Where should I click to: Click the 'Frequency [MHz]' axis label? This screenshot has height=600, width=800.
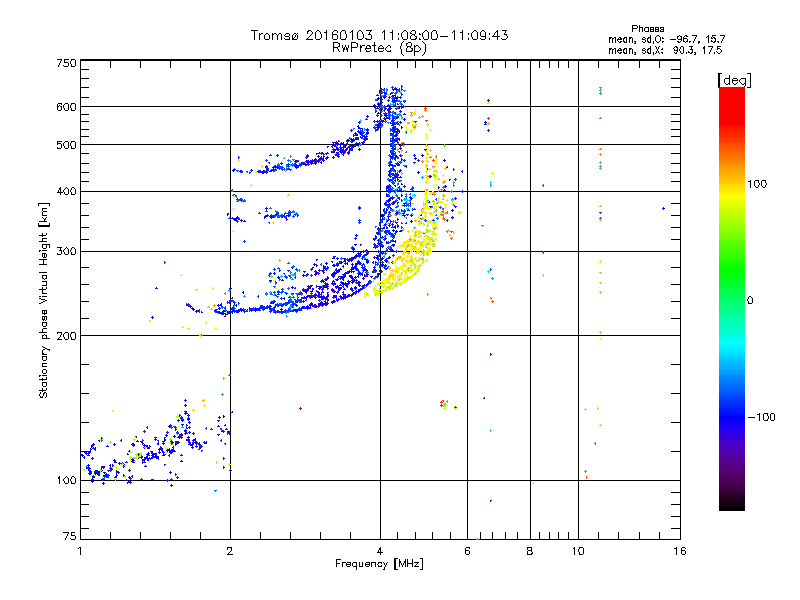379,564
